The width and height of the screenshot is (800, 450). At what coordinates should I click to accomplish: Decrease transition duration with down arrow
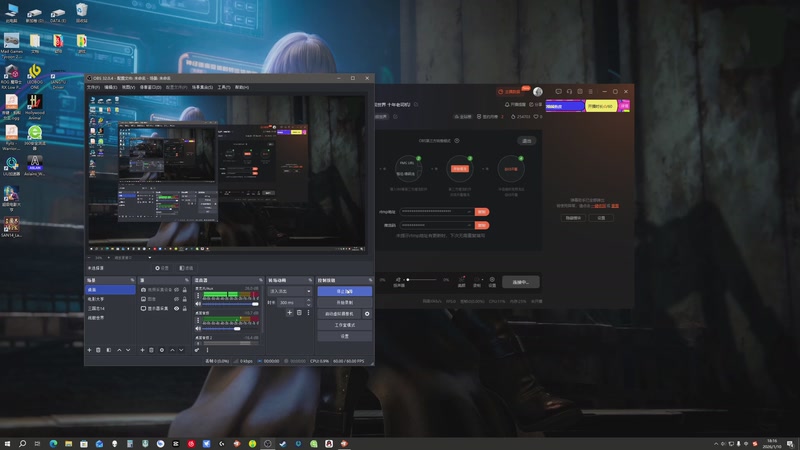pyautogui.click(x=308, y=305)
